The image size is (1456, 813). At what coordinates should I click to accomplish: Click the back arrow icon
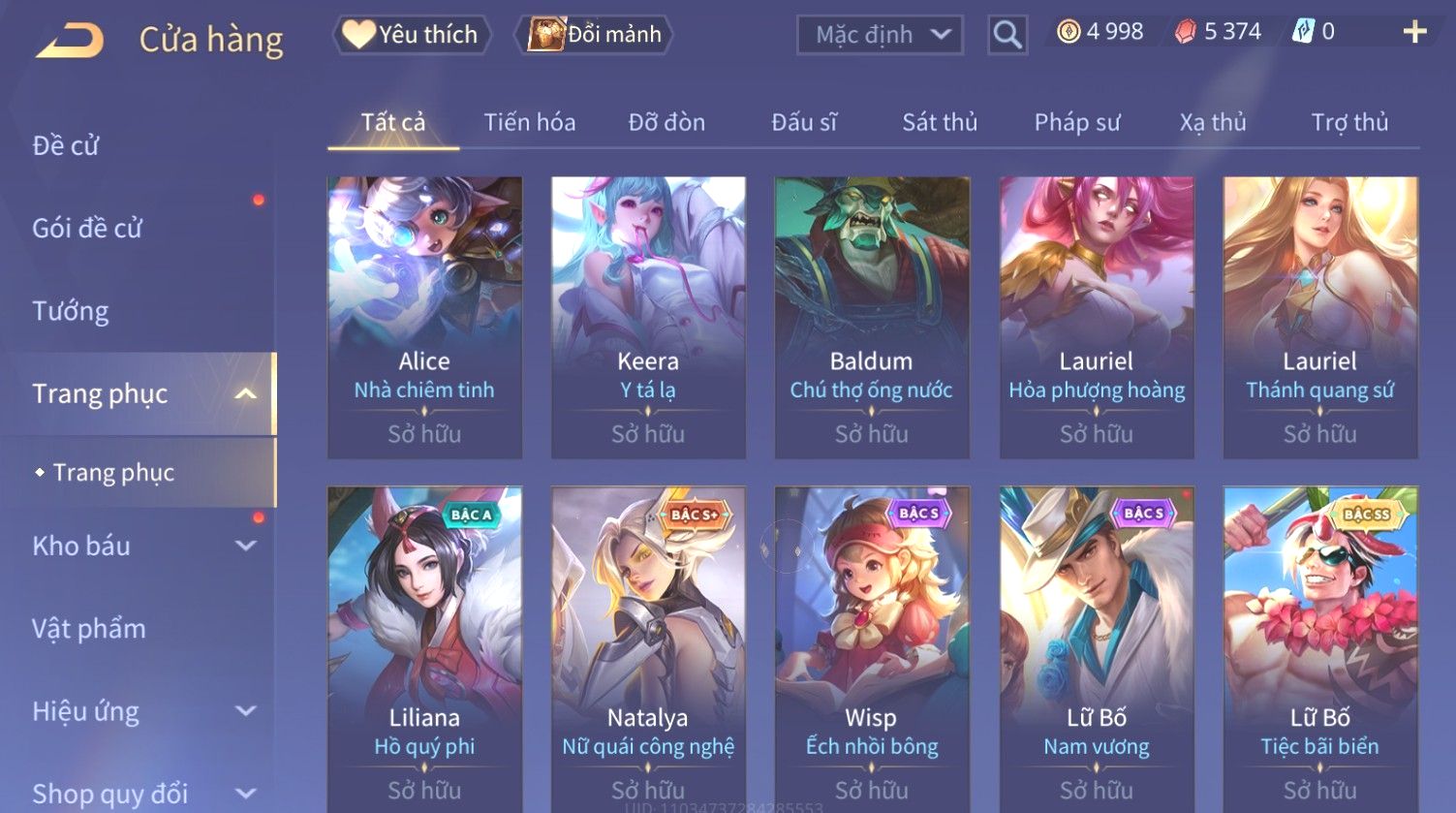pos(70,42)
